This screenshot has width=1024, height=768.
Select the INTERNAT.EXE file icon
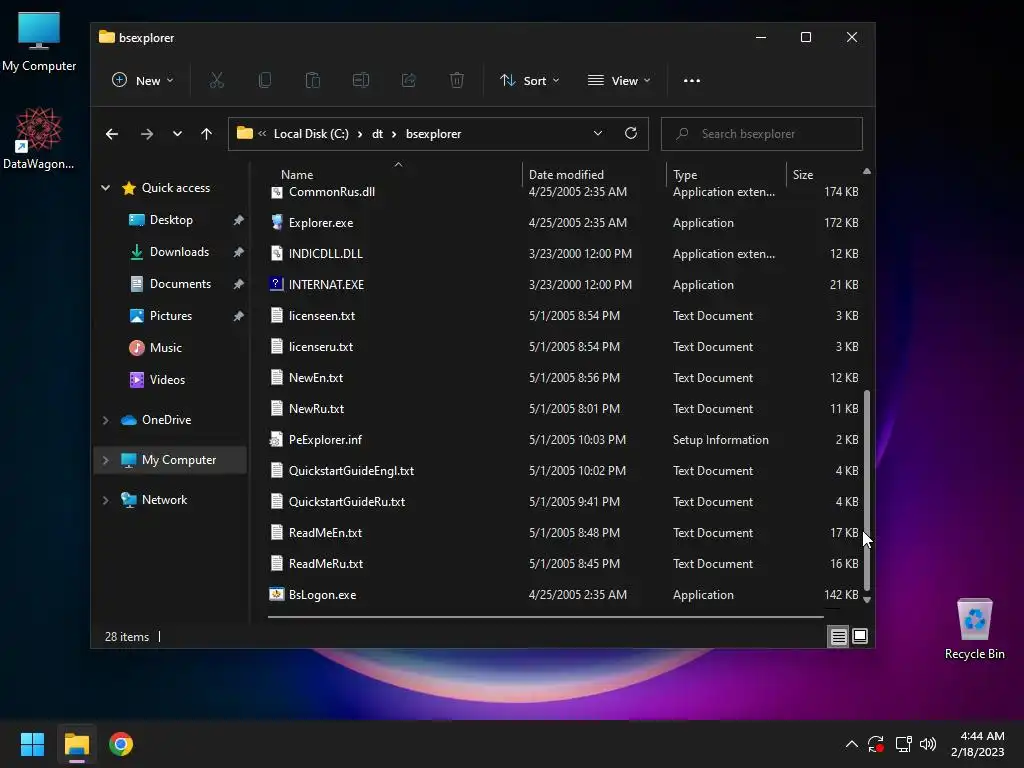[x=277, y=284]
